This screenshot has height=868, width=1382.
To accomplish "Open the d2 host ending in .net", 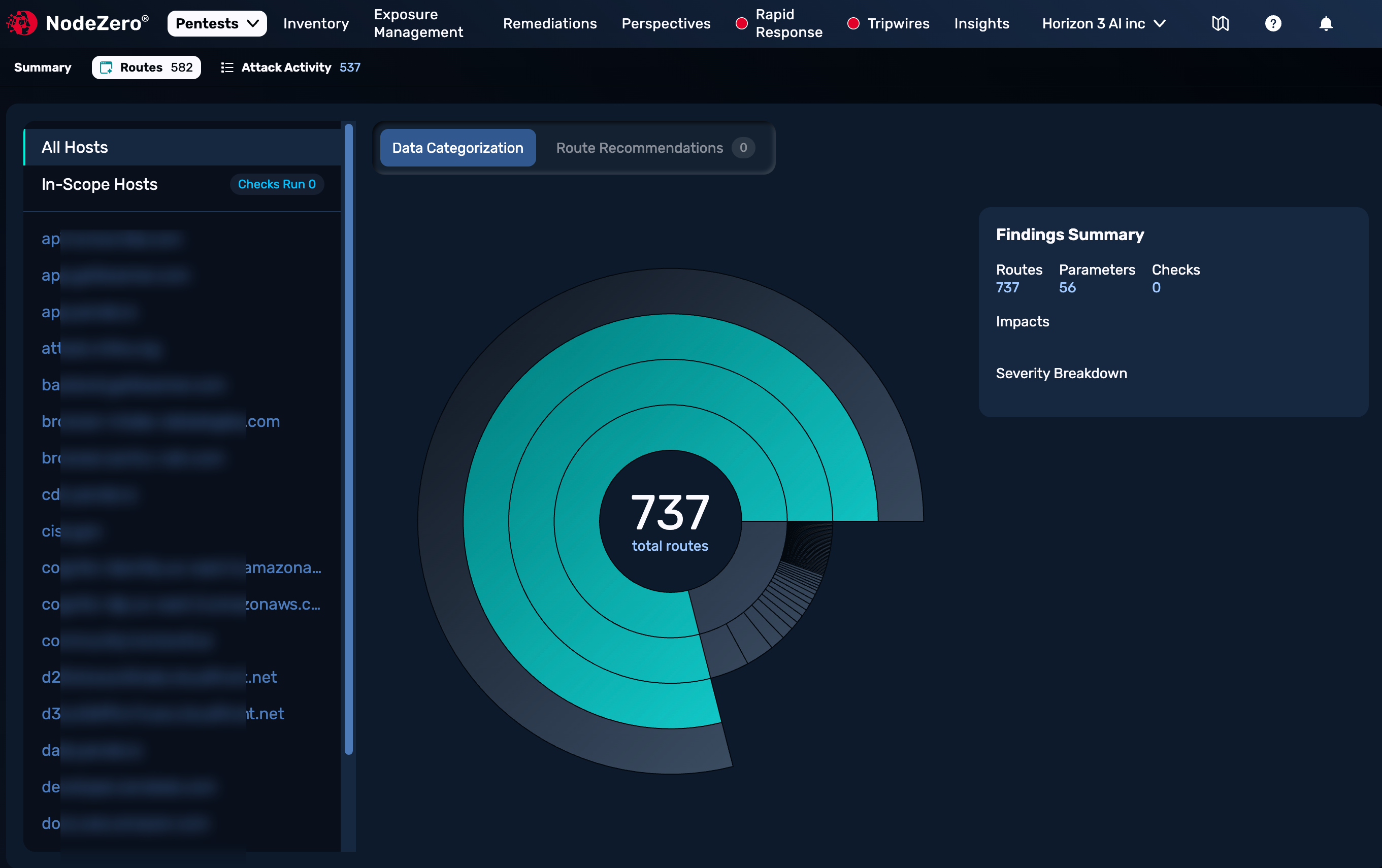I will (159, 677).
